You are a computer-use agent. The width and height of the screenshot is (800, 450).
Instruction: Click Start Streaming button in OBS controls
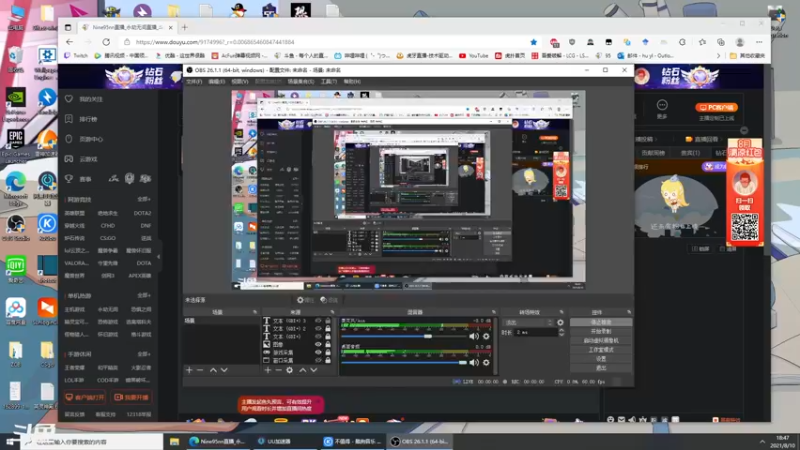pos(601,322)
